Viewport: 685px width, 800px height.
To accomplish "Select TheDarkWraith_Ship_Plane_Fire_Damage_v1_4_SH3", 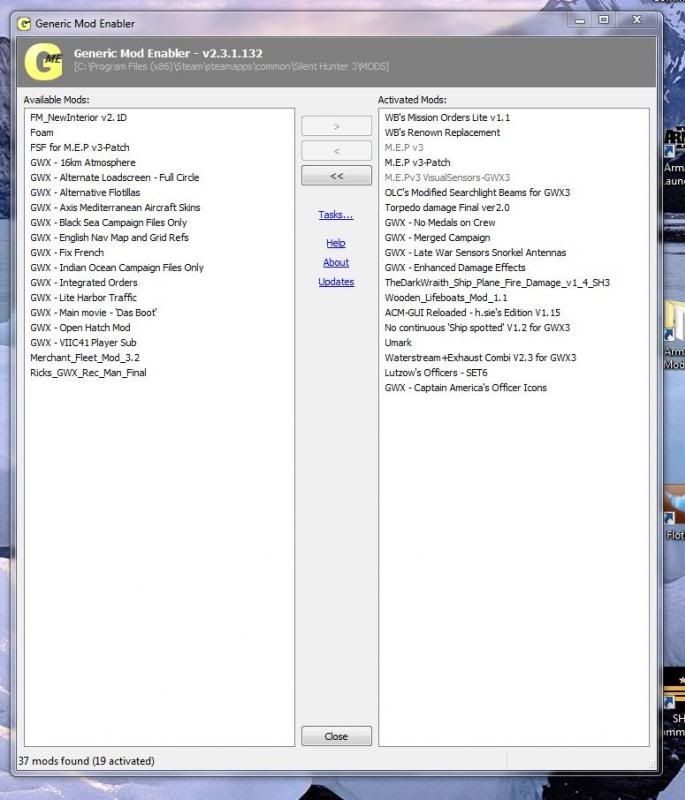I will [x=497, y=283].
